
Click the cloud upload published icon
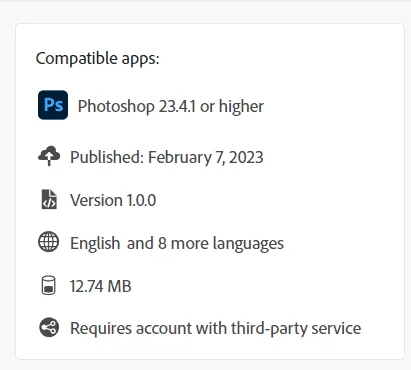pos(49,156)
